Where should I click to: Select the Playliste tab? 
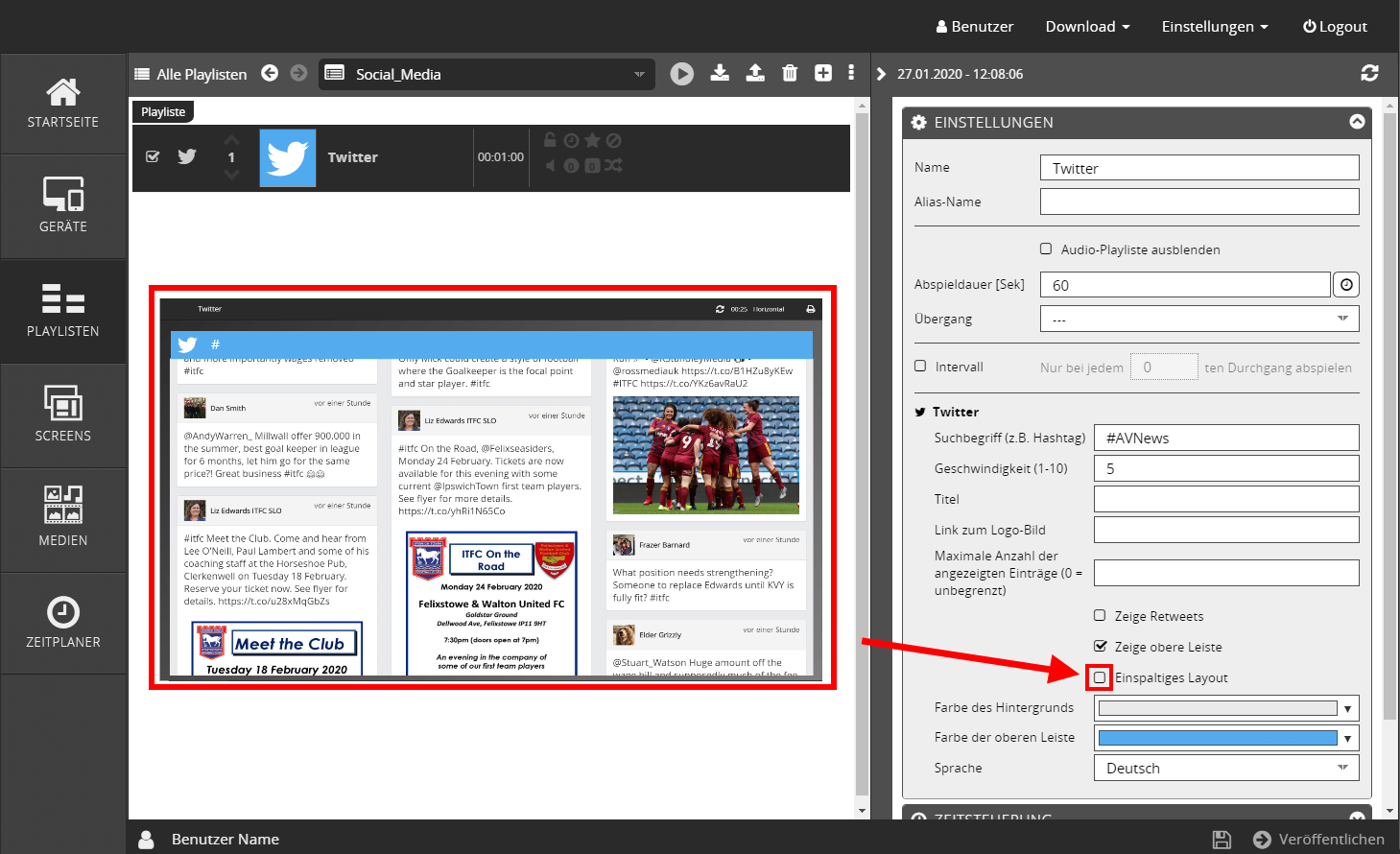click(x=163, y=111)
